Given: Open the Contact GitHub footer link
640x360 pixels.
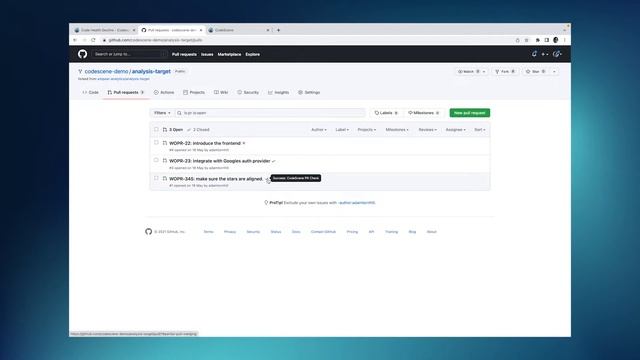Looking at the screenshot, I should [x=323, y=232].
